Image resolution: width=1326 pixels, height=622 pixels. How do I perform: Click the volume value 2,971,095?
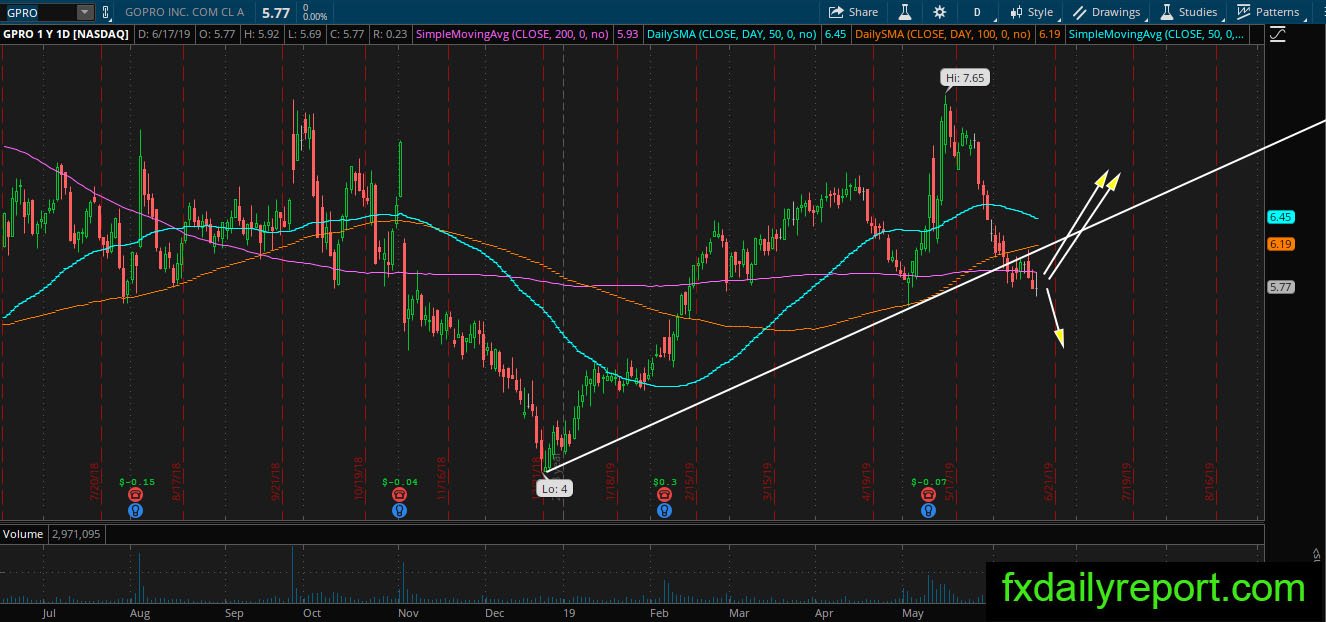tap(75, 534)
